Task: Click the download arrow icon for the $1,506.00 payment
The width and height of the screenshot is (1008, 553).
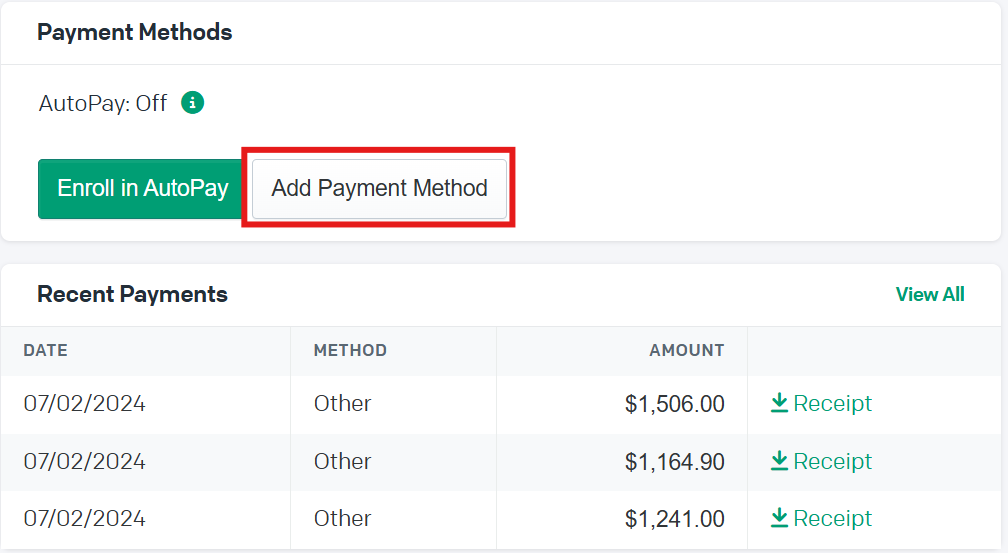Action: point(779,403)
